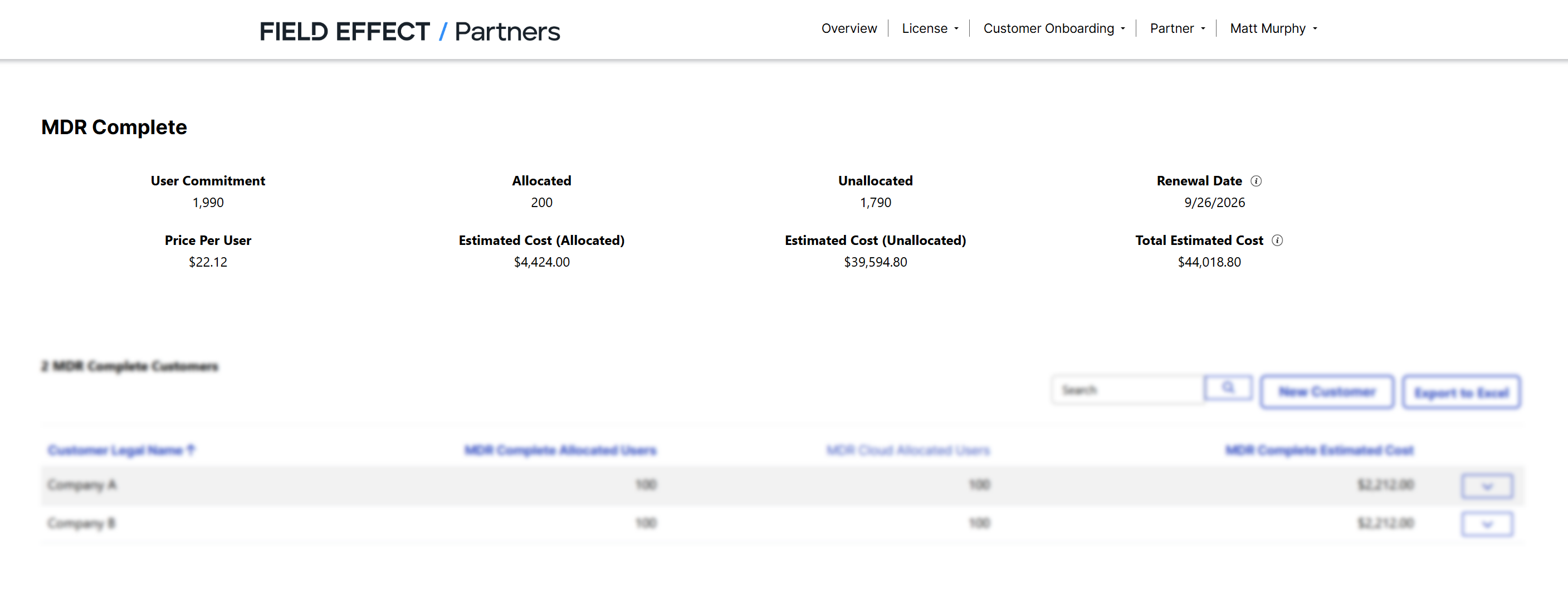Open the Matt Murphy user menu

pyautogui.click(x=1273, y=28)
